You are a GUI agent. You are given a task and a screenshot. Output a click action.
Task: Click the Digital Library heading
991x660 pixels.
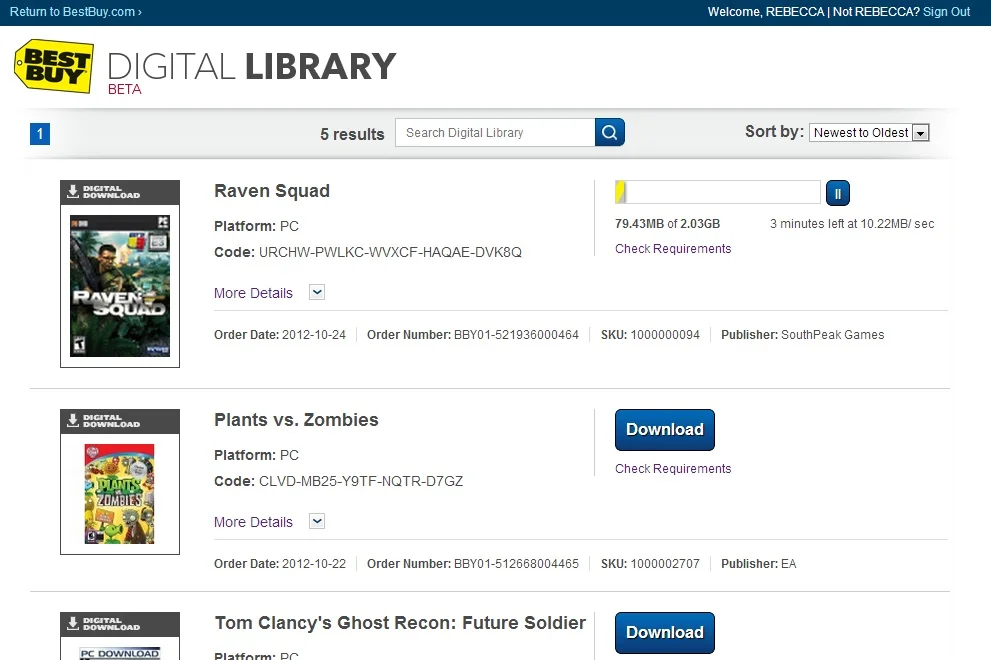[x=252, y=66]
